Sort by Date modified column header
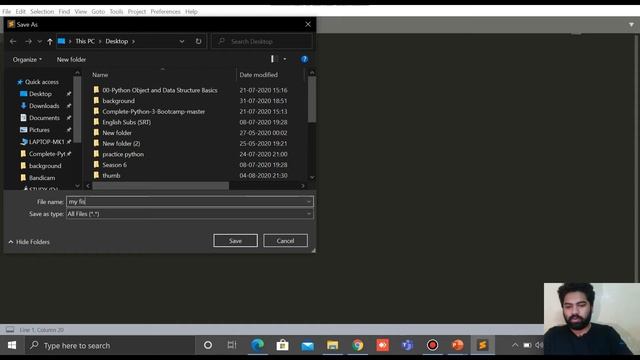Image resolution: width=640 pixels, height=360 pixels. pos(258,75)
